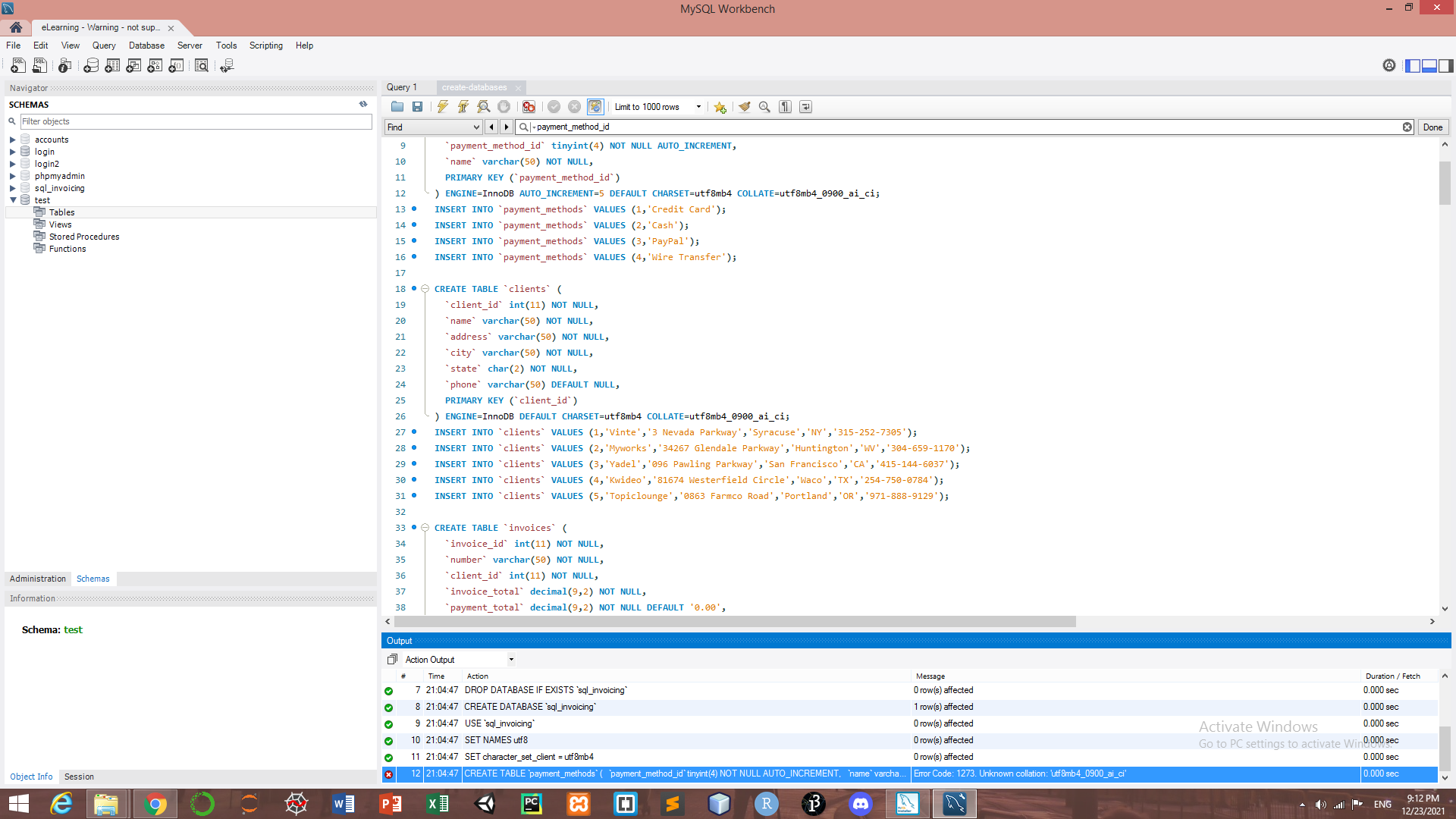
Task: Open the Find mode combo box
Action: point(433,127)
